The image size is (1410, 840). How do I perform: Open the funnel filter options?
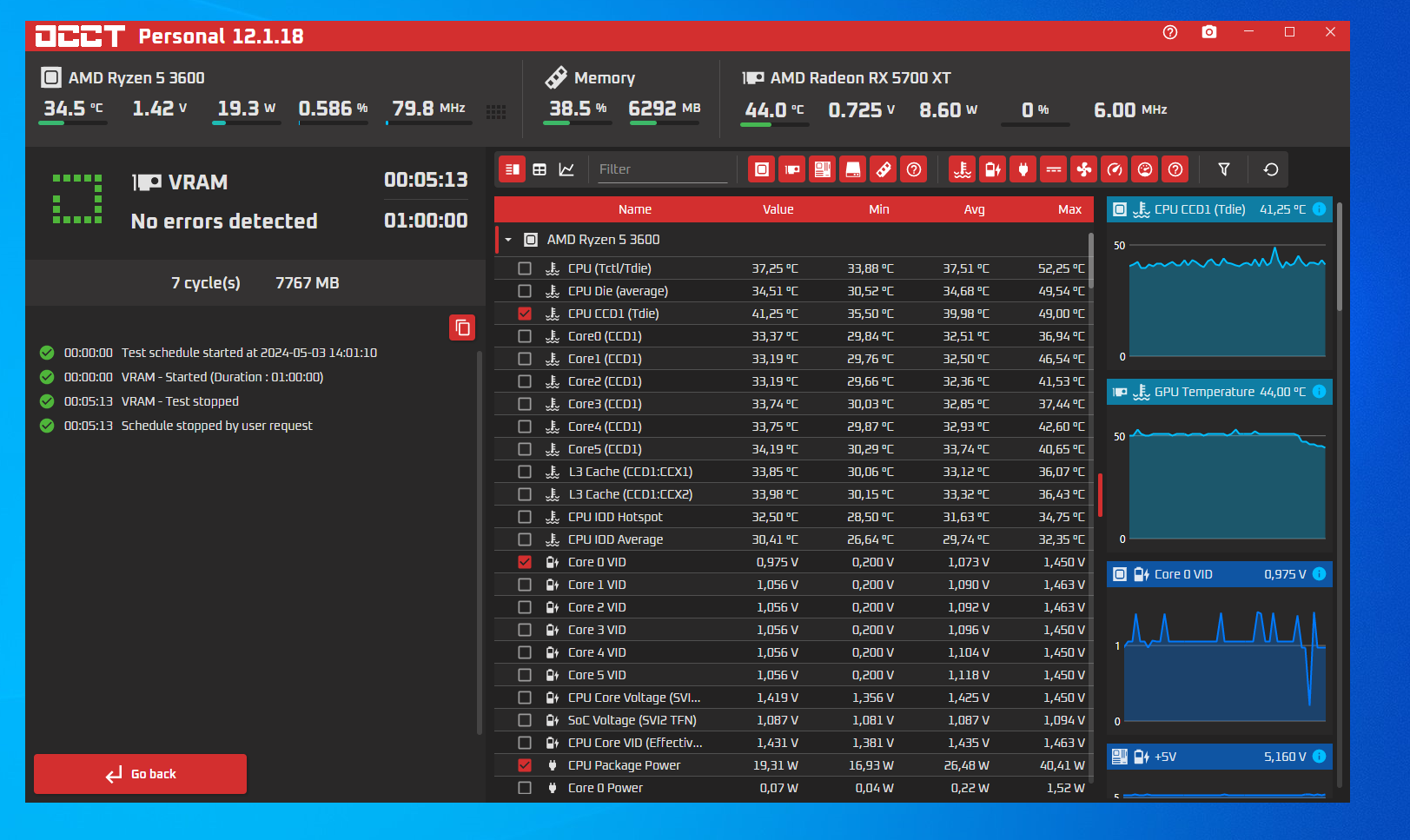click(1224, 169)
